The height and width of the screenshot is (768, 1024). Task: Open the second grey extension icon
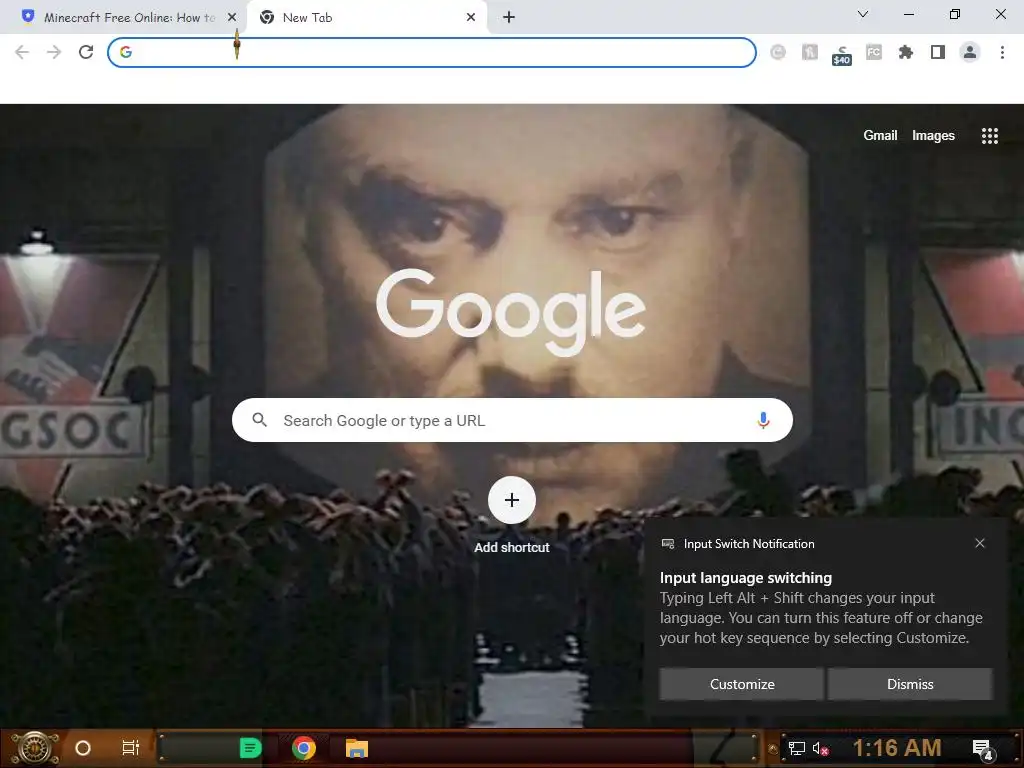(x=810, y=52)
